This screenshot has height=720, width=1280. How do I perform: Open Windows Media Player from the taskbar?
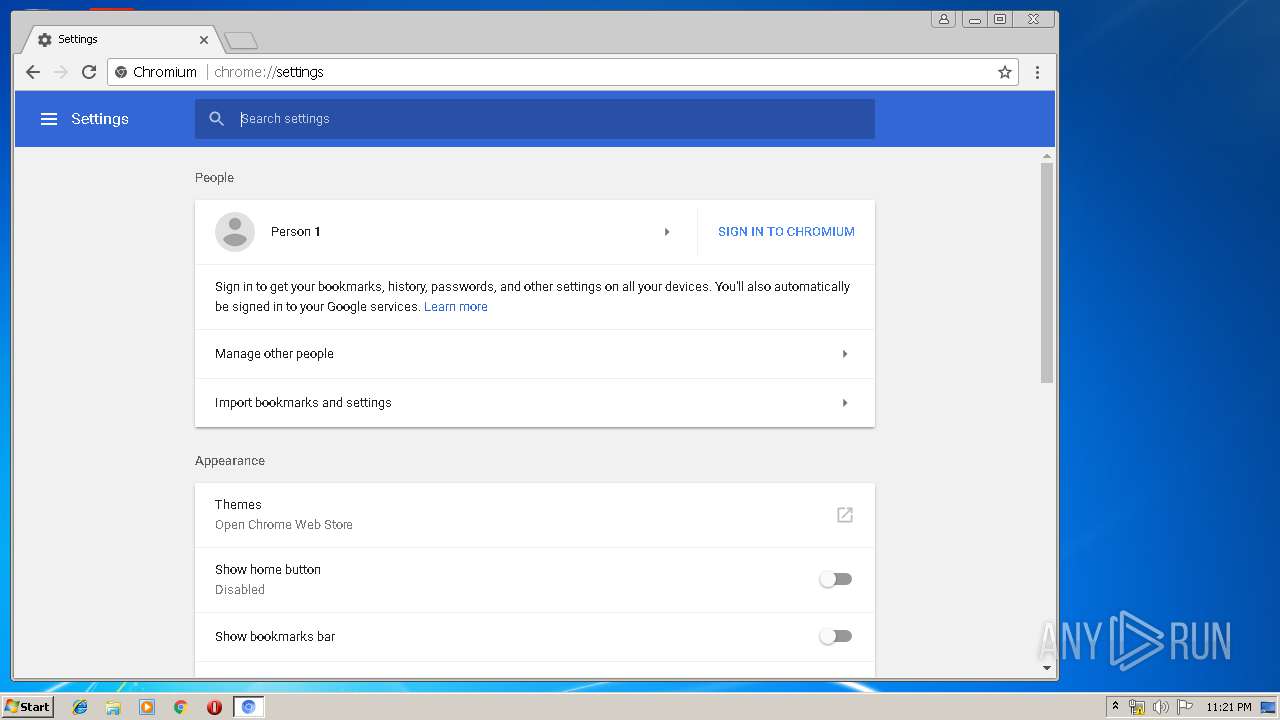coord(147,707)
